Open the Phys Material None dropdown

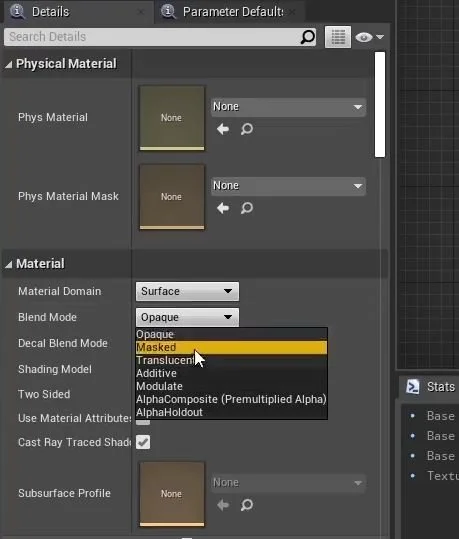[288, 107]
